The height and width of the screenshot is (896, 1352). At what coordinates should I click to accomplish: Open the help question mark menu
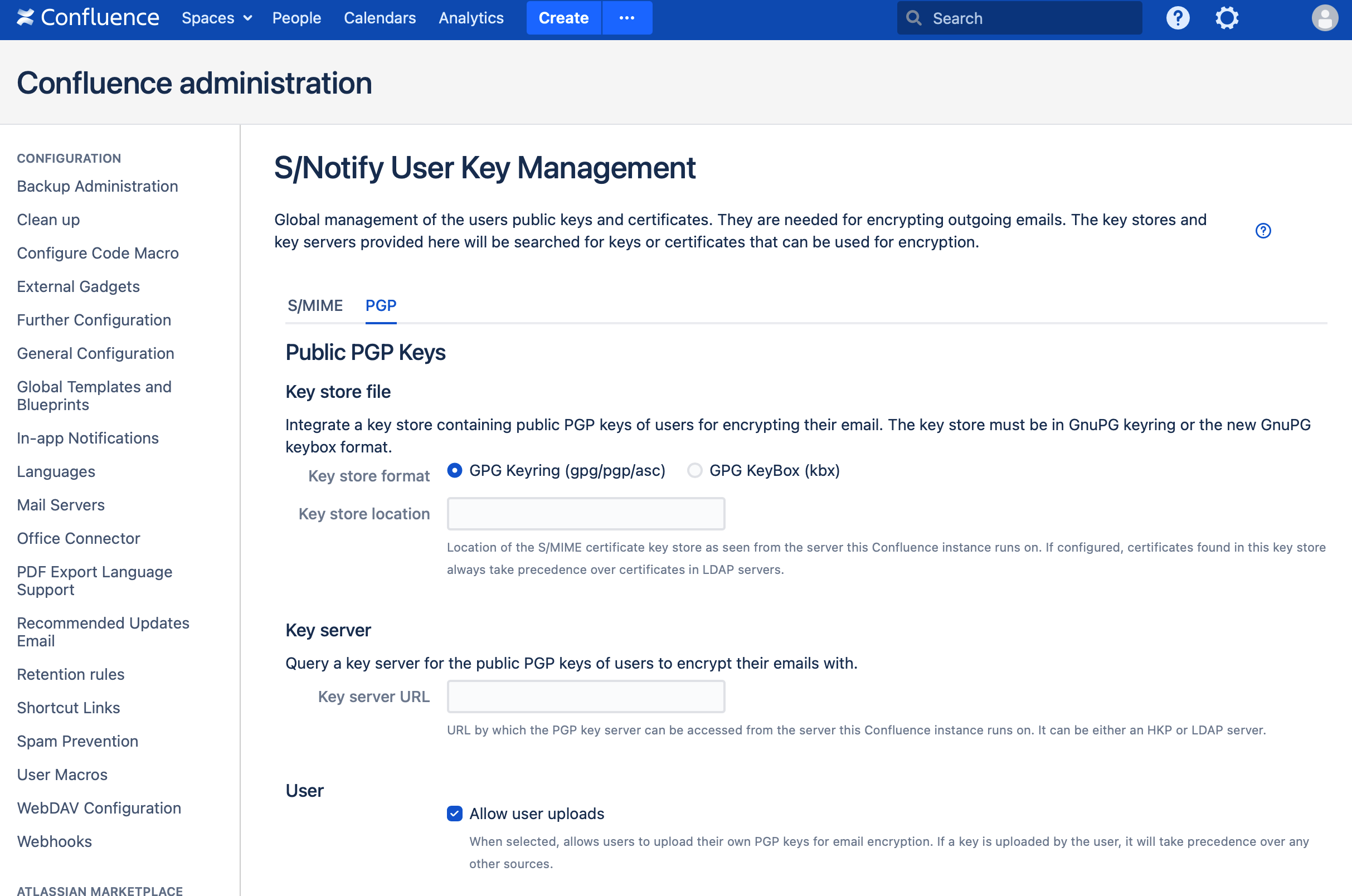[1177, 18]
